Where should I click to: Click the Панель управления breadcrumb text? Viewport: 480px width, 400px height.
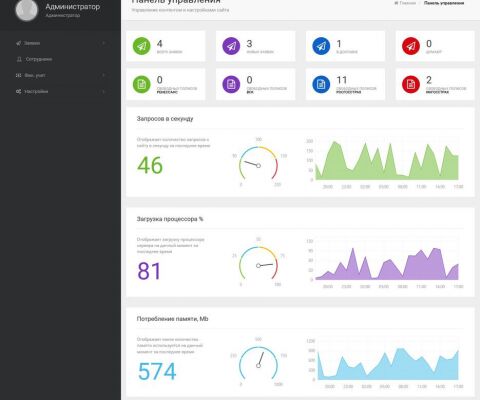(x=444, y=3)
